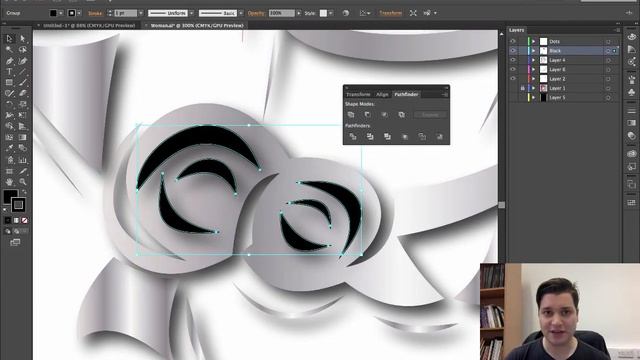Open the Basic brush definition dropdown
This screenshot has height=360, width=640.
pos(241,13)
